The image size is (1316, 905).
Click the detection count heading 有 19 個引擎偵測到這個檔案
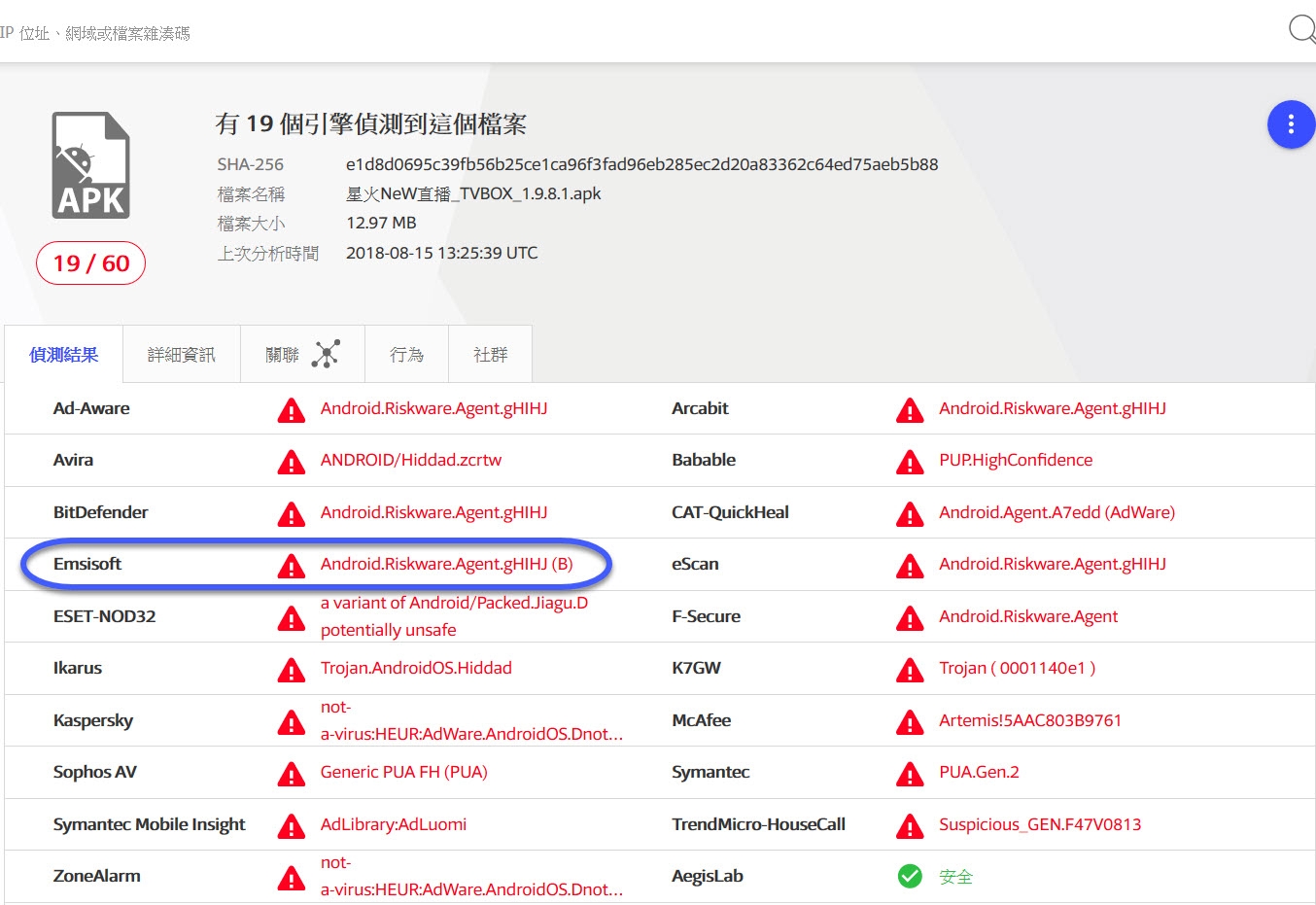[370, 124]
